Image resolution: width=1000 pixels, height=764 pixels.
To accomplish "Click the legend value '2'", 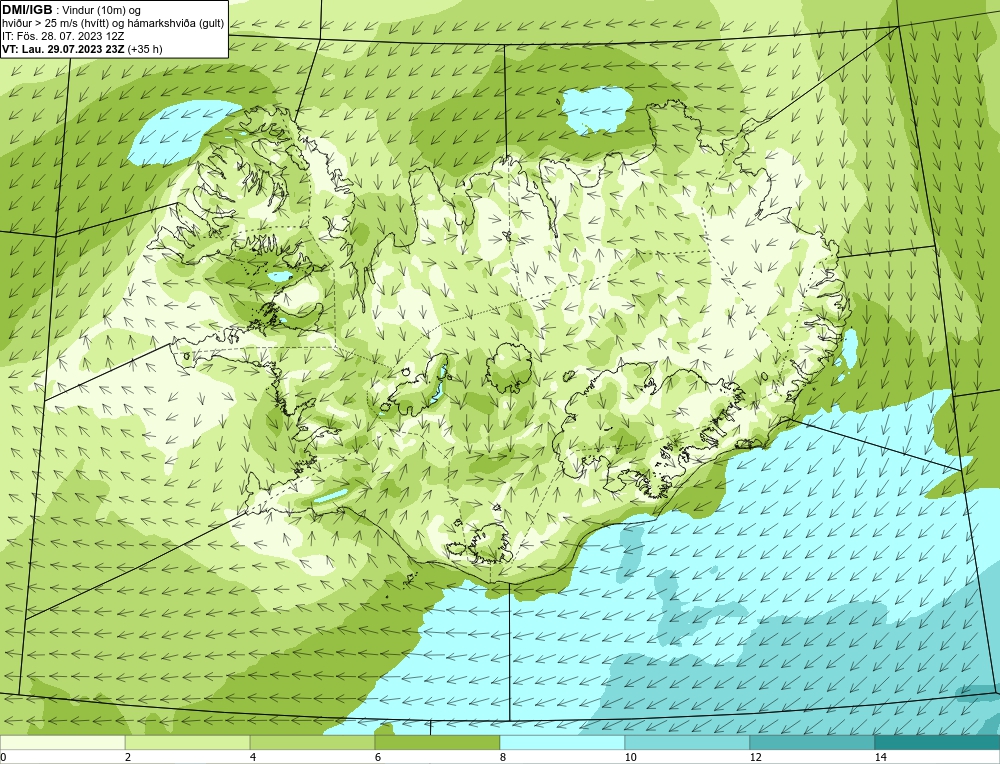I will (x=128, y=757).
